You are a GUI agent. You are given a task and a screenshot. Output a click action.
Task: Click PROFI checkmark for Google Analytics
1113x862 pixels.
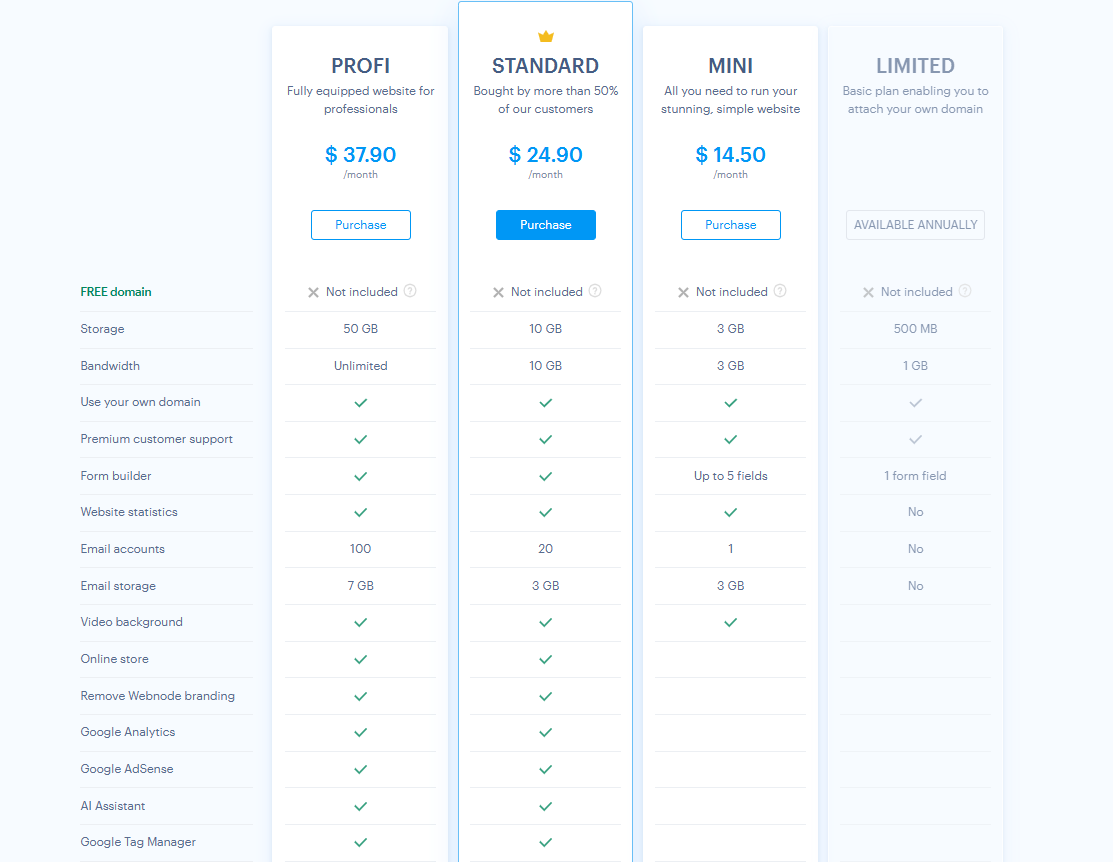point(361,733)
